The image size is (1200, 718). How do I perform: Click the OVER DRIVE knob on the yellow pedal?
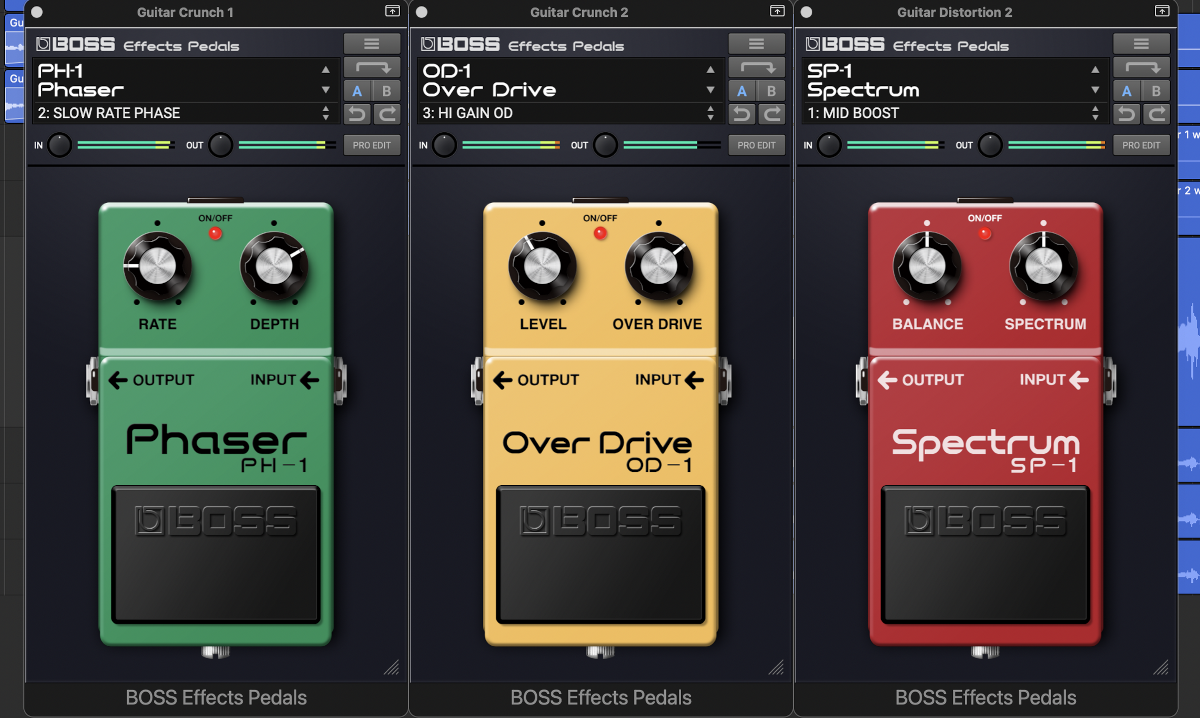tap(659, 265)
